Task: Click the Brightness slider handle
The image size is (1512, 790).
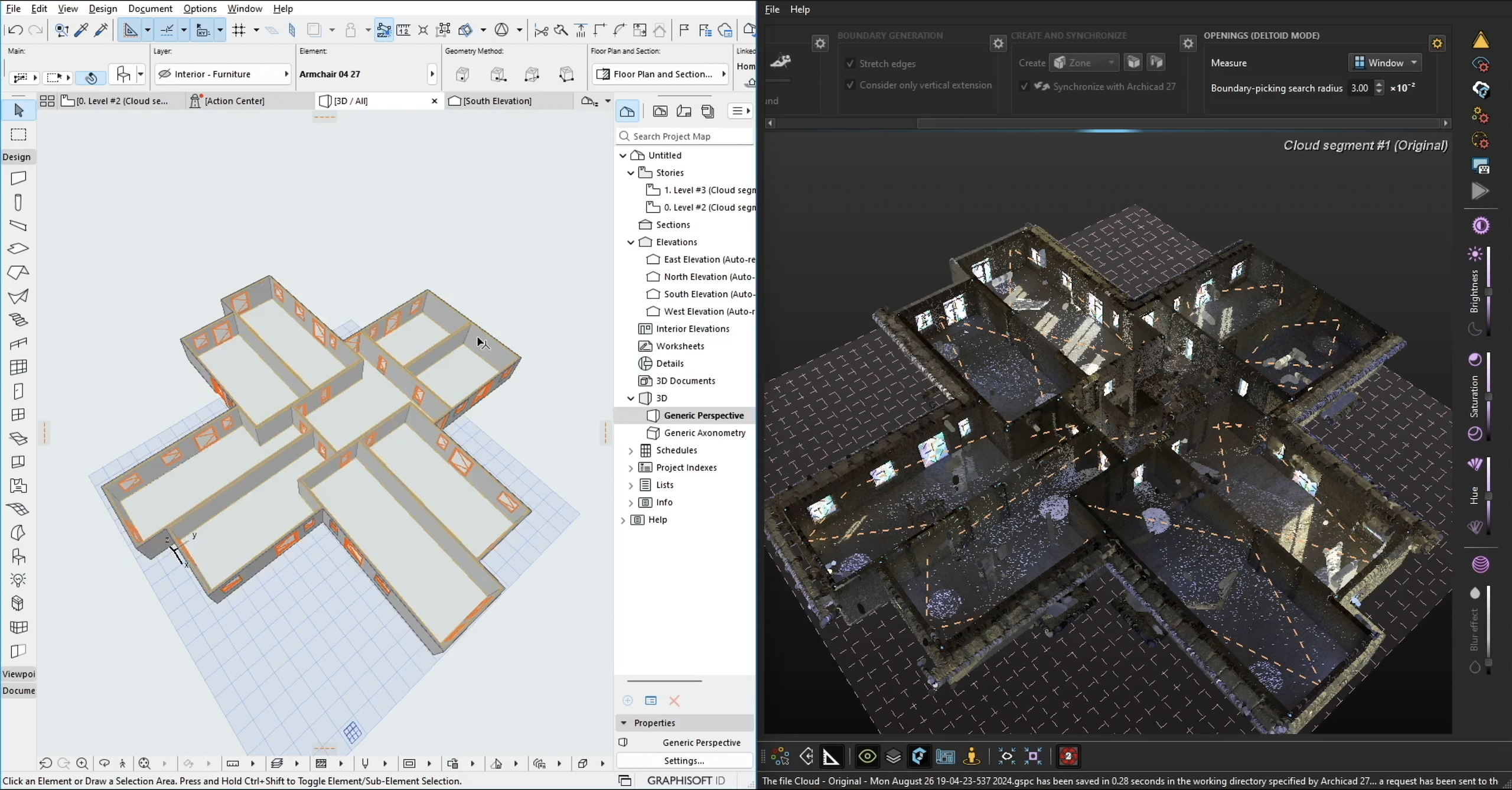Action: coord(1488,292)
